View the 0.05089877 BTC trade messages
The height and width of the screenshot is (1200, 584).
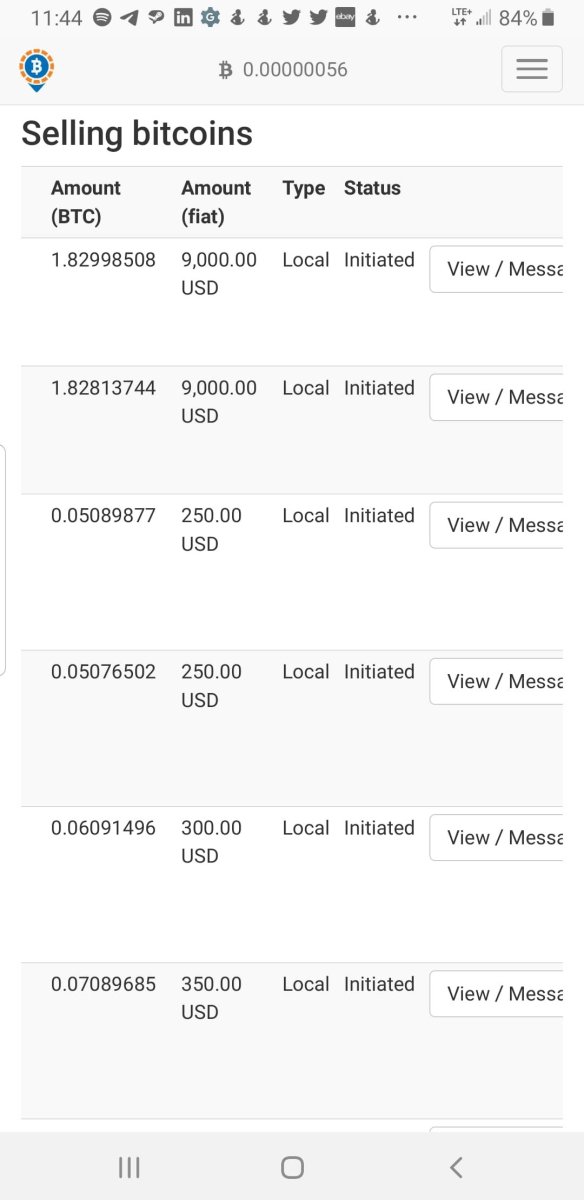tap(497, 525)
